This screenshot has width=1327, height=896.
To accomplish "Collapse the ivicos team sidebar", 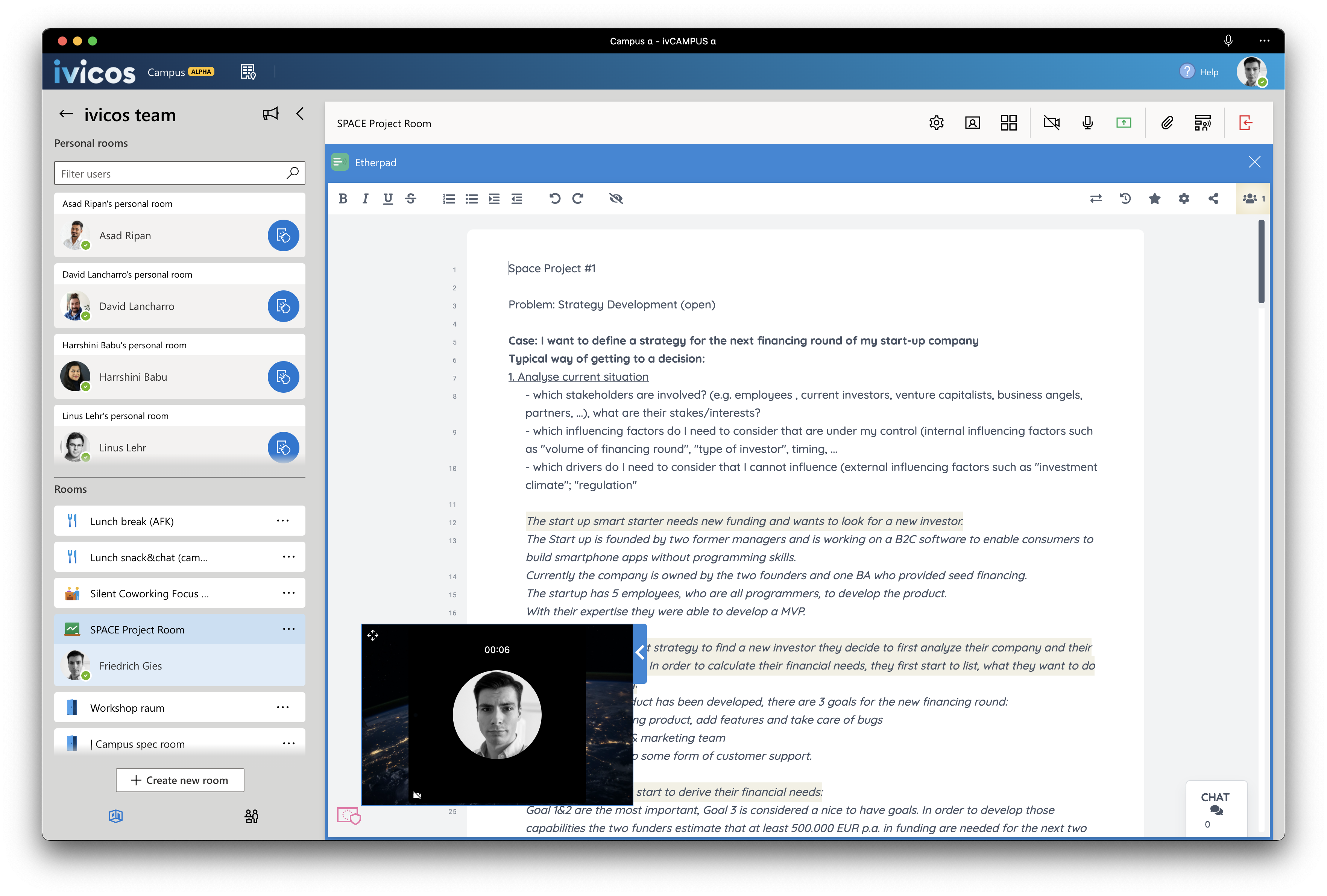I will [x=301, y=114].
